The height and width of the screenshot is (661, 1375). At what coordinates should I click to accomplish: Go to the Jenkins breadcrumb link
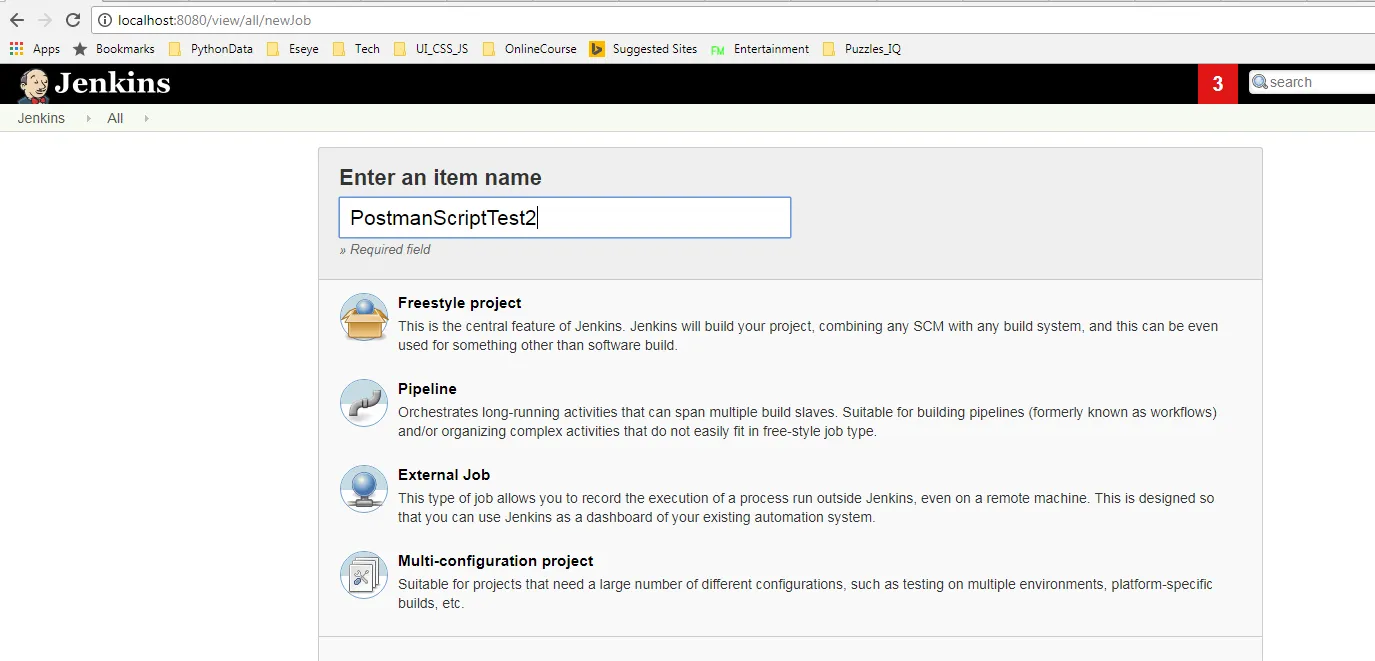point(41,118)
